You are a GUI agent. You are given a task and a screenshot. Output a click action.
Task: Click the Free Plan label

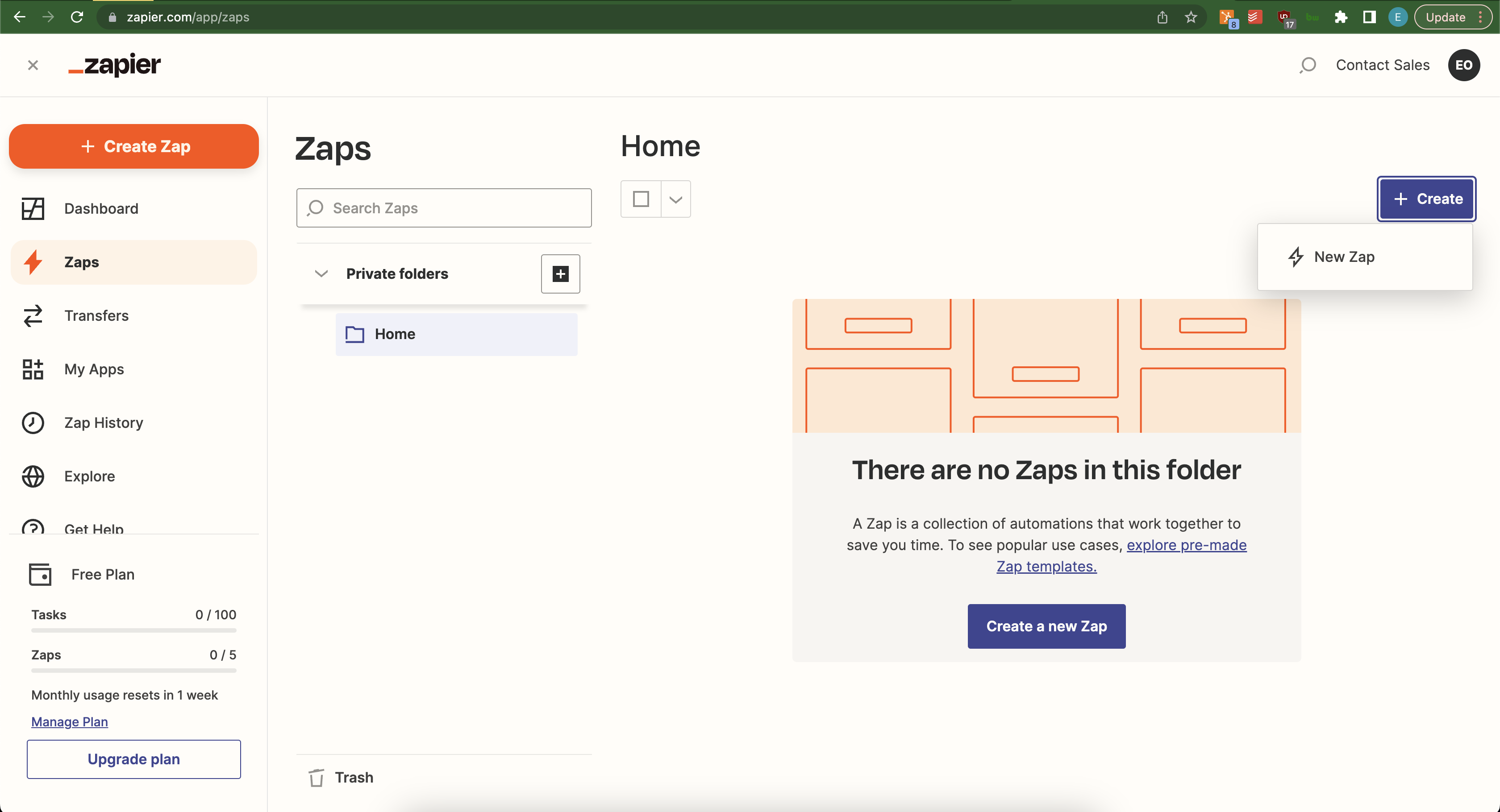point(103,575)
